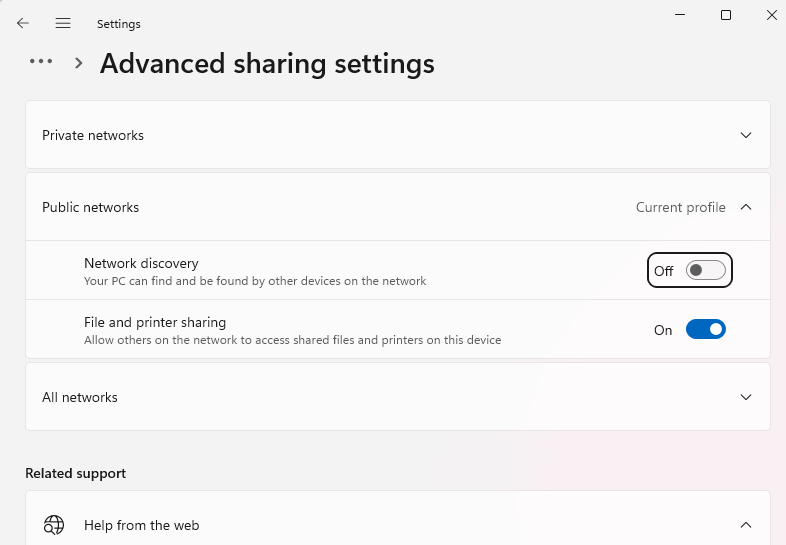Expand the Private networks section chevron
The image size is (786, 545).
coord(745,135)
